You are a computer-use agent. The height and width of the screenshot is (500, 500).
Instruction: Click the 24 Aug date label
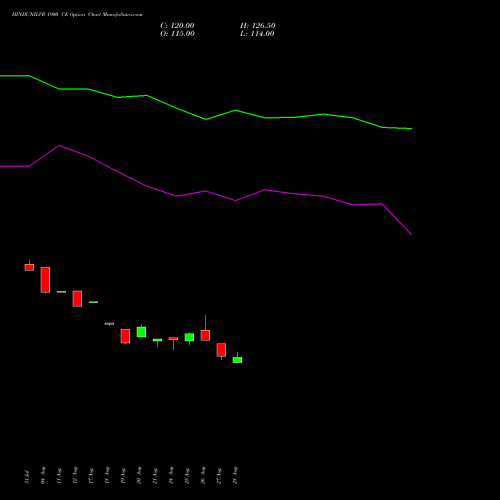171,475
